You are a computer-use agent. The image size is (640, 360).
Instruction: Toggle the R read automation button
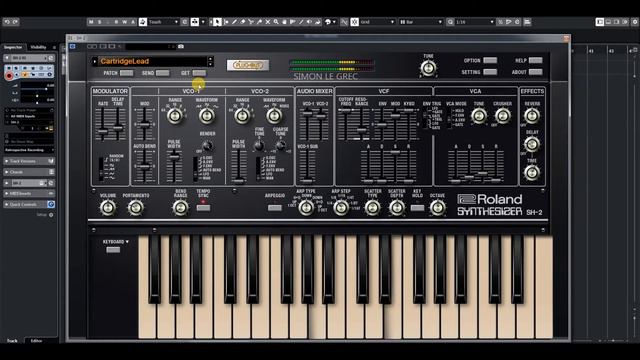tap(116, 22)
